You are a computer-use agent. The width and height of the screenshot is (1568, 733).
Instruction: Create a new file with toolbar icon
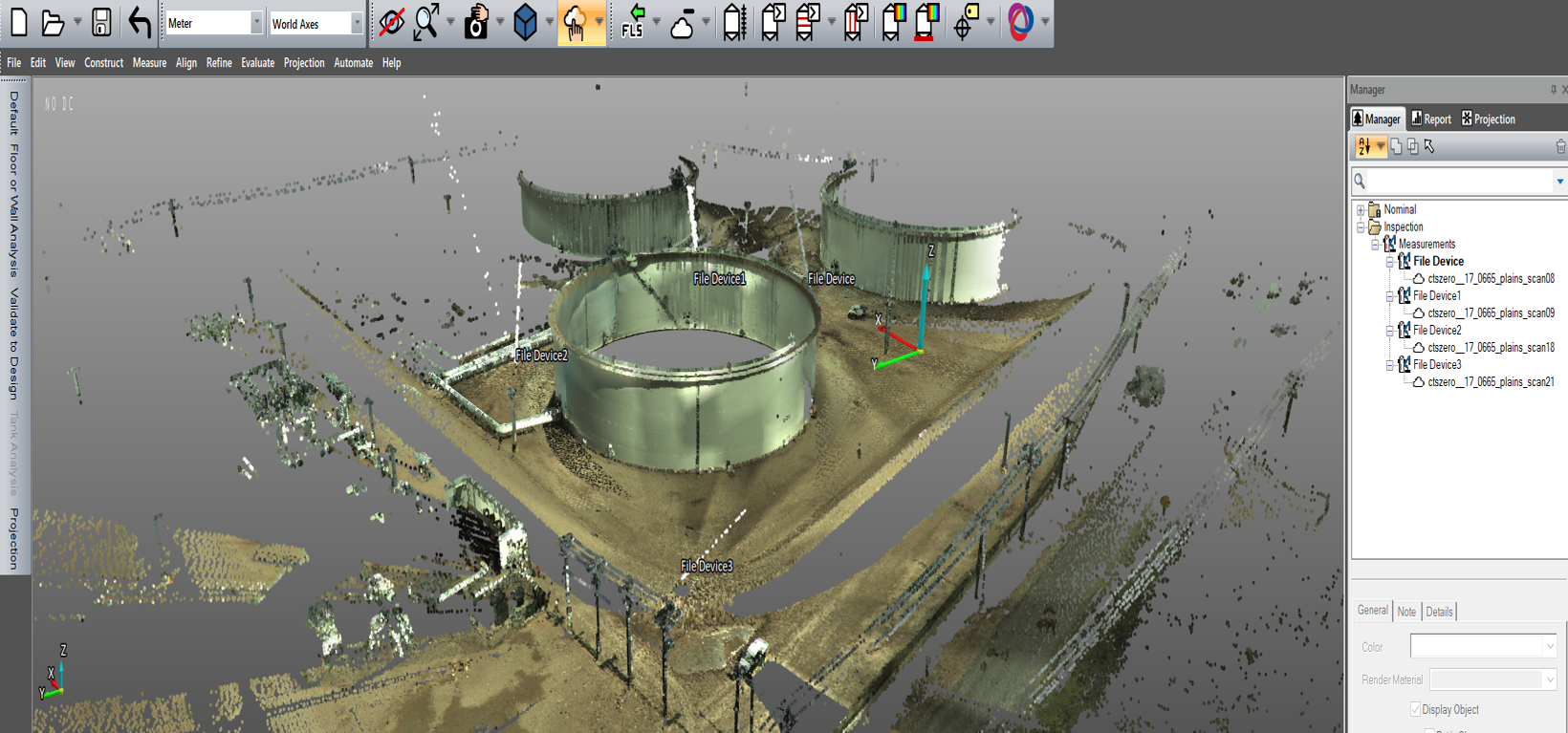point(19,22)
